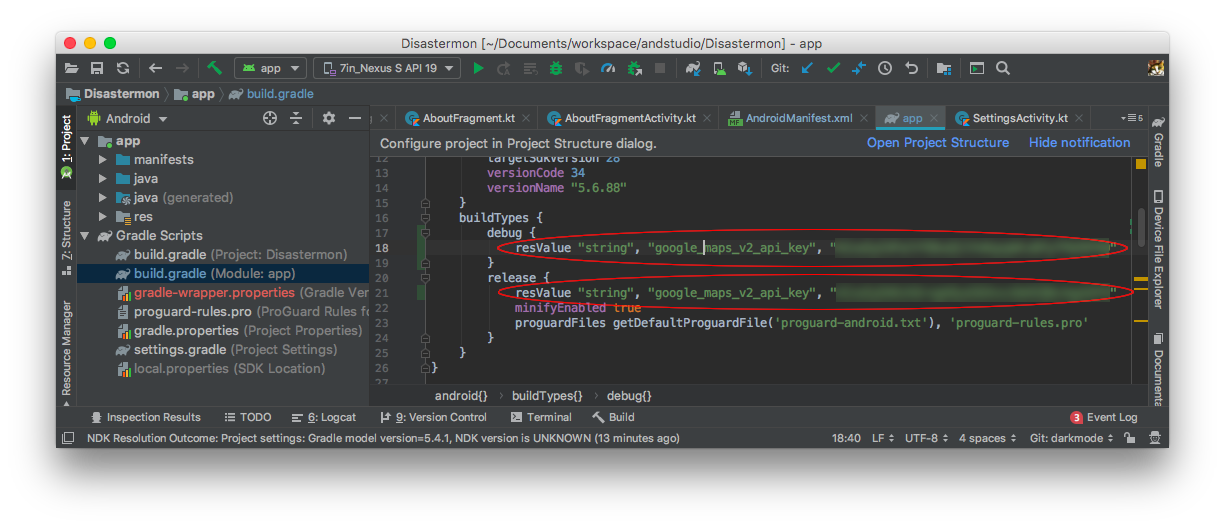Expand the java (generated) folder
The height and width of the screenshot is (528, 1225).
102,198
